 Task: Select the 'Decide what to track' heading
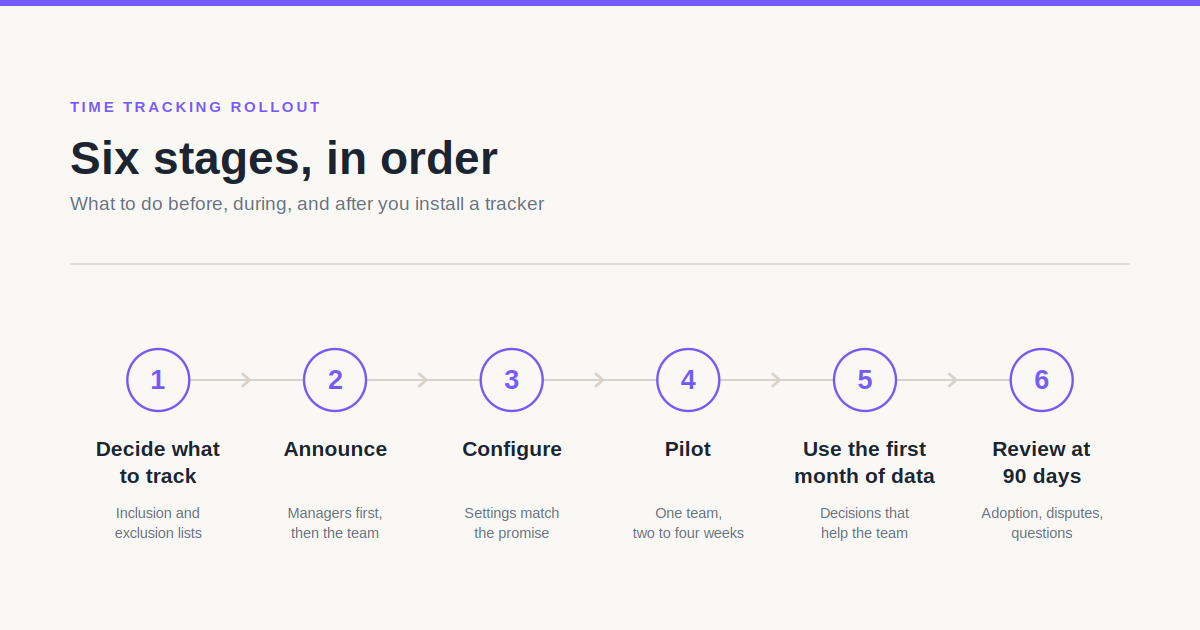click(x=158, y=462)
